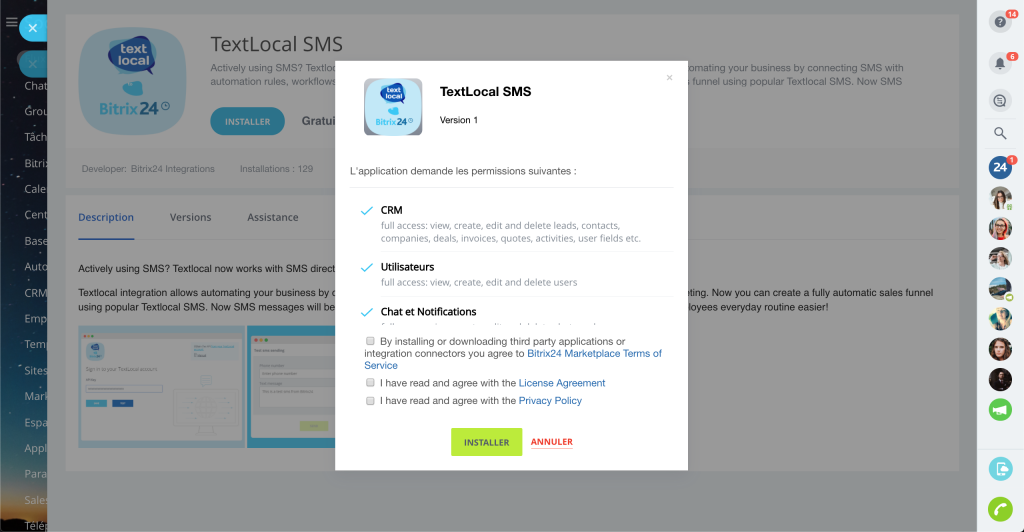Open the notifications bell icon
This screenshot has width=1024, height=532.
point(999,63)
